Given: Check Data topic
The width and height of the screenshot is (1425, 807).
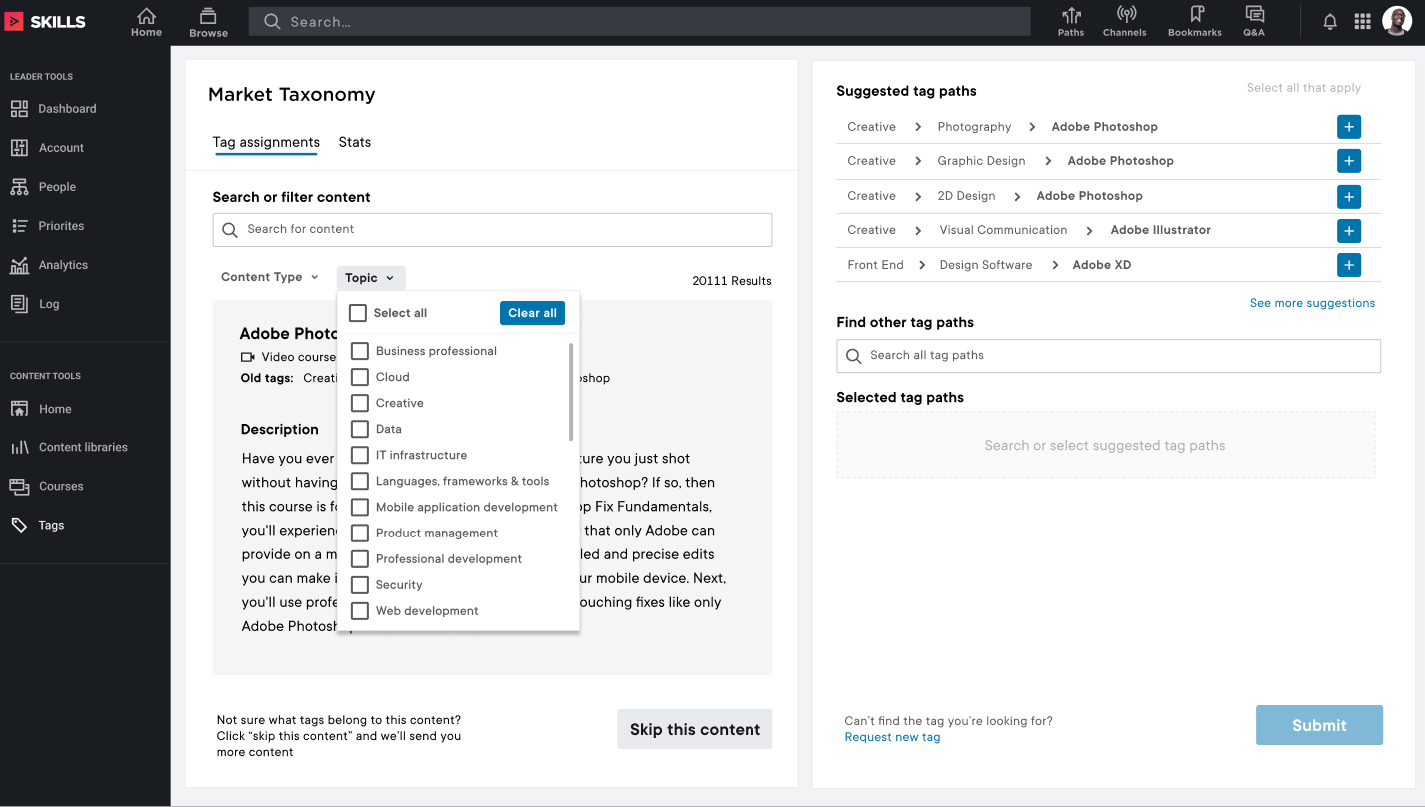Looking at the screenshot, I should (360, 429).
